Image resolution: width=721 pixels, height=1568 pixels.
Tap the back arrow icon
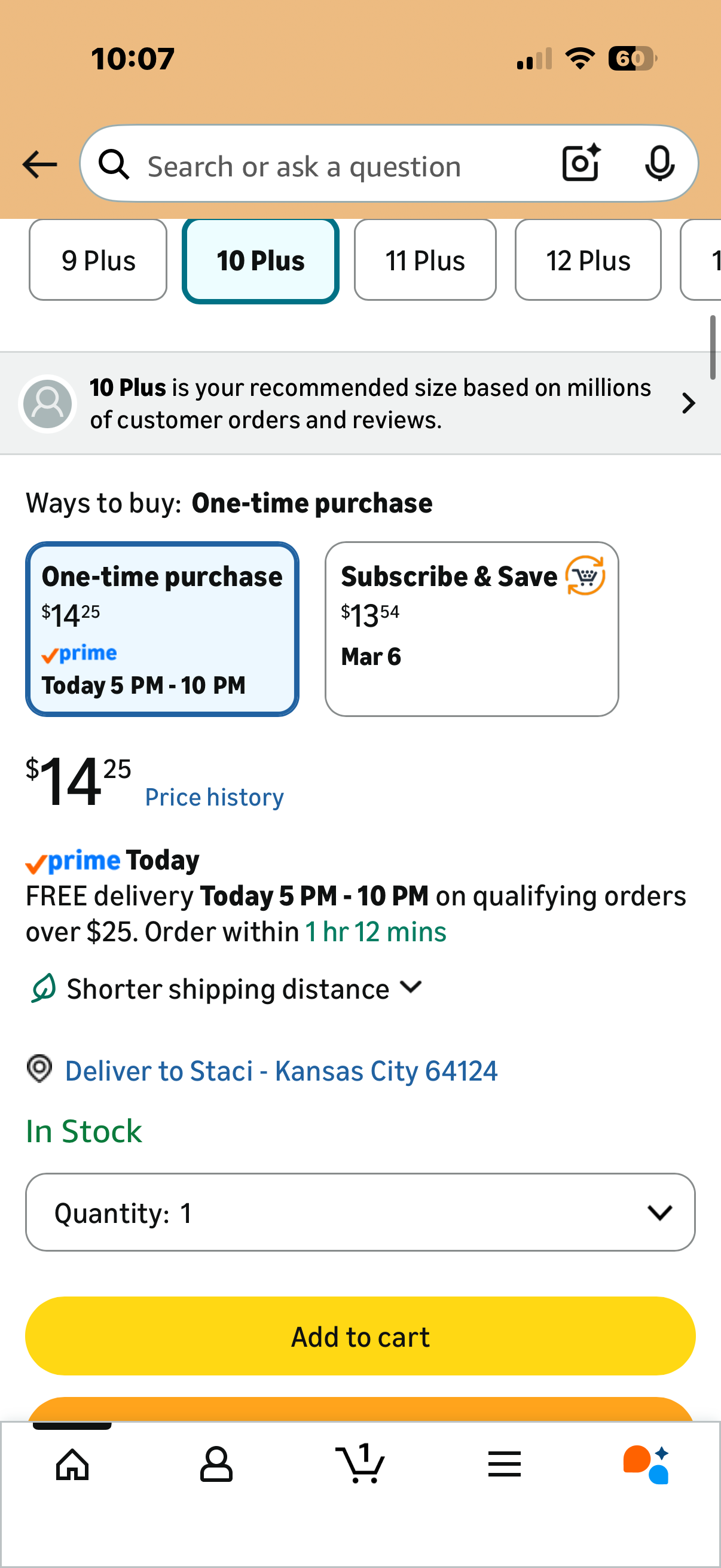[x=39, y=165]
